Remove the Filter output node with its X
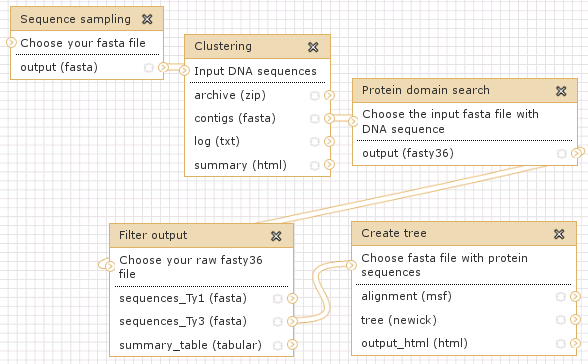 pyautogui.click(x=276, y=236)
